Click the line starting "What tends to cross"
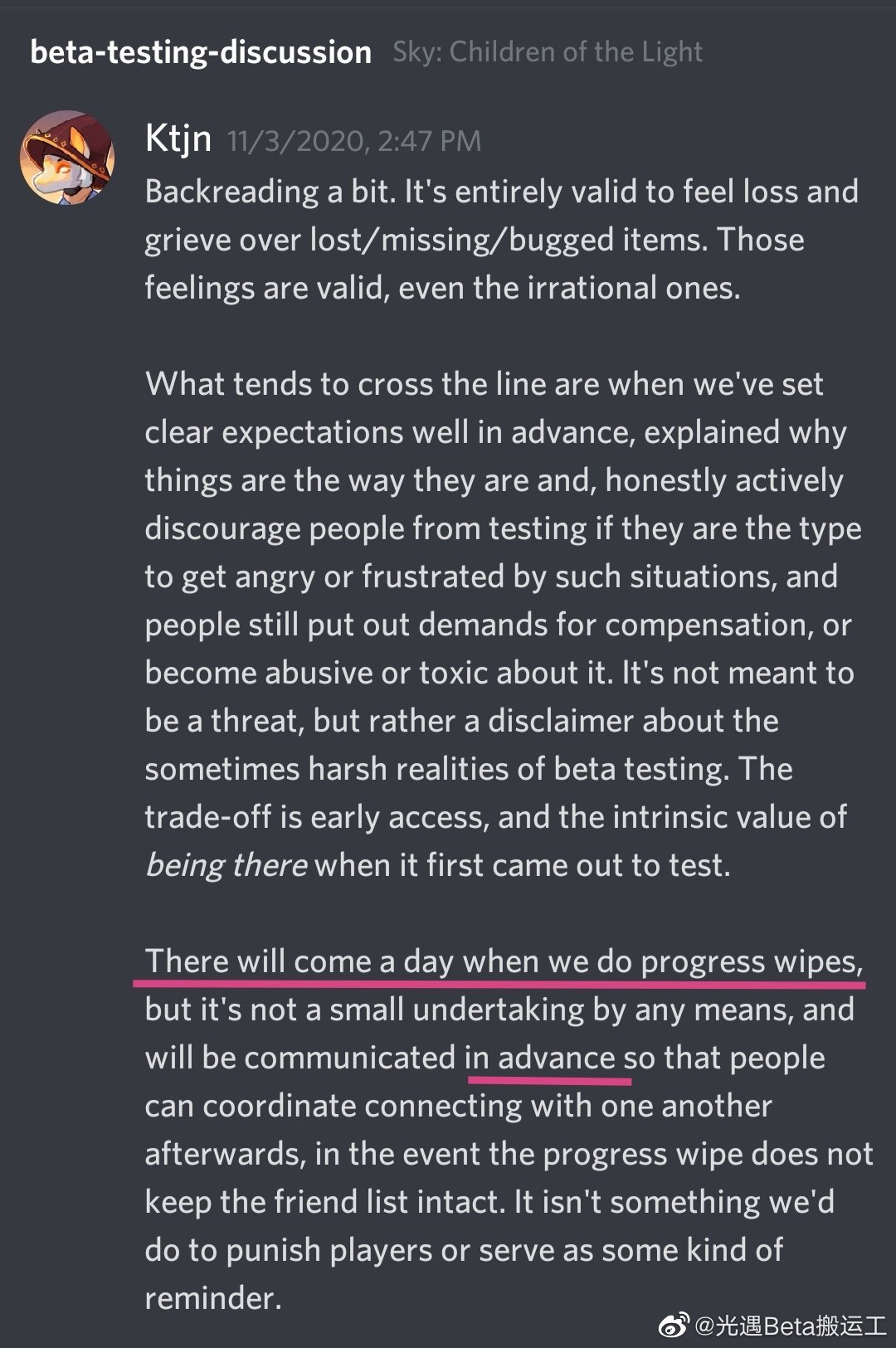 point(484,384)
